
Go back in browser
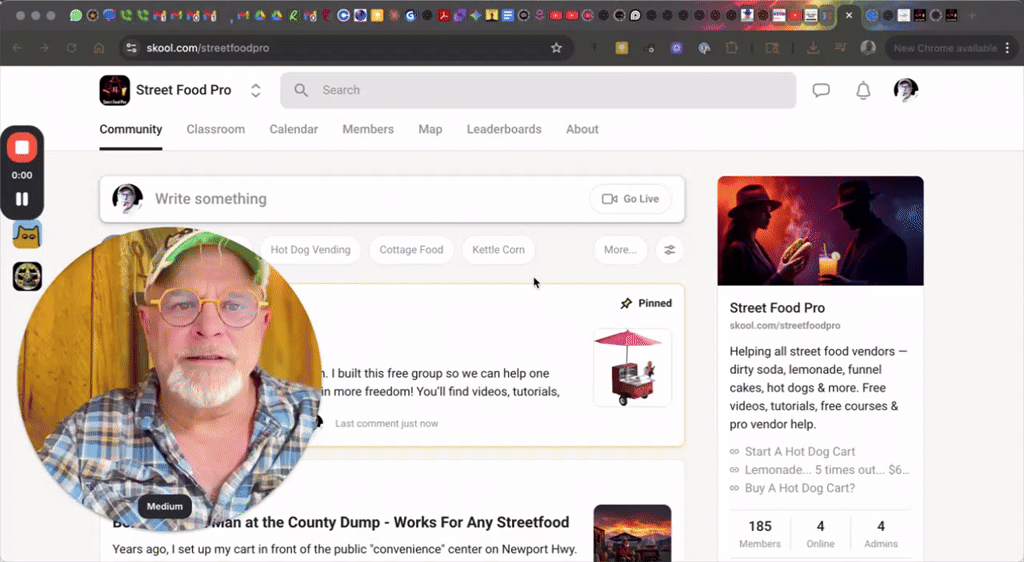tap(17, 48)
